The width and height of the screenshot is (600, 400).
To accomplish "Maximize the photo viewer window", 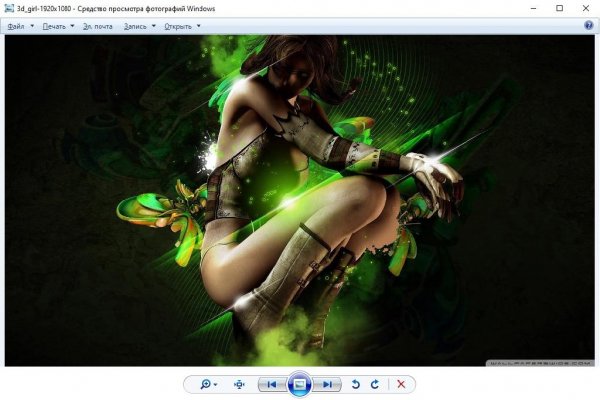I will point(559,8).
